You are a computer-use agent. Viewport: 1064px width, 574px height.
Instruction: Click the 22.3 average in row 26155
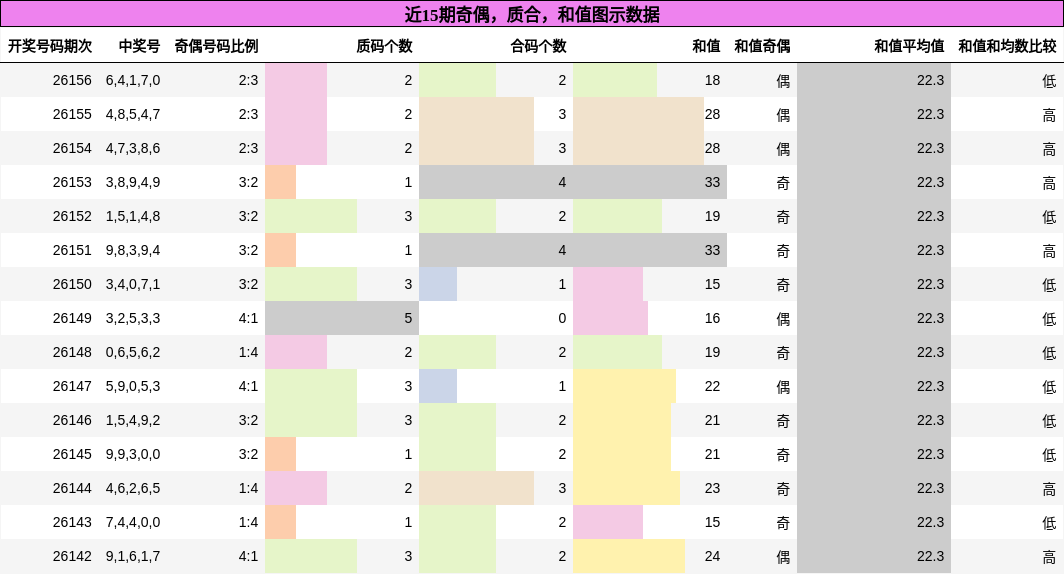coord(930,114)
